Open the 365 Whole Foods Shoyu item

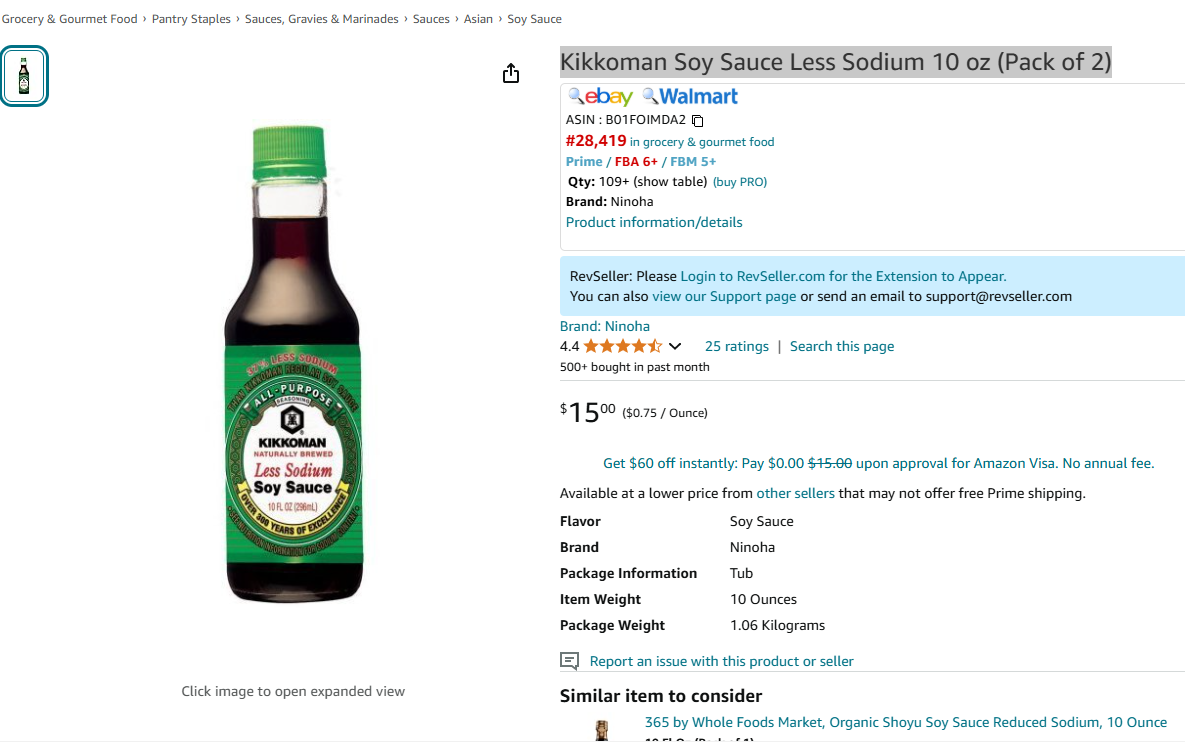coord(905,722)
